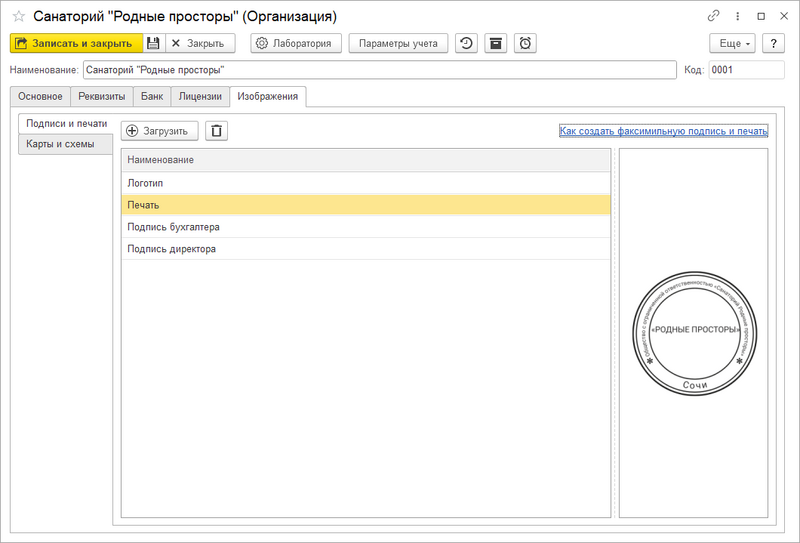Copy link using chain icon
Image resolution: width=800 pixels, height=543 pixels.
click(x=713, y=16)
